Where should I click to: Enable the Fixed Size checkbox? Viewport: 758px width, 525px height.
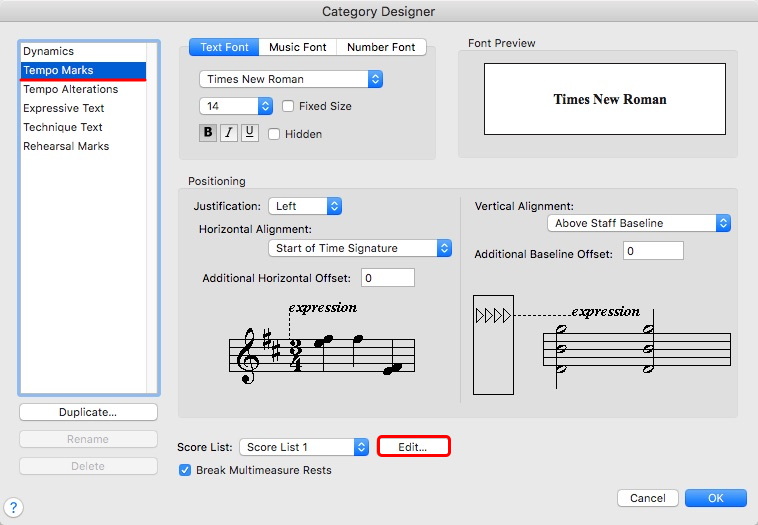pyautogui.click(x=289, y=106)
